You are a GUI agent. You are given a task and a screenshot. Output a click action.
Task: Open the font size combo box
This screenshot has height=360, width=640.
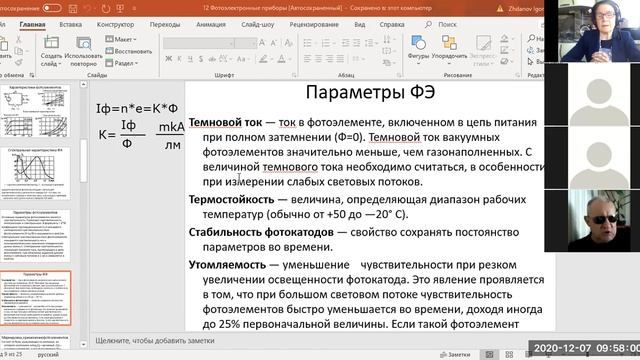coord(246,43)
